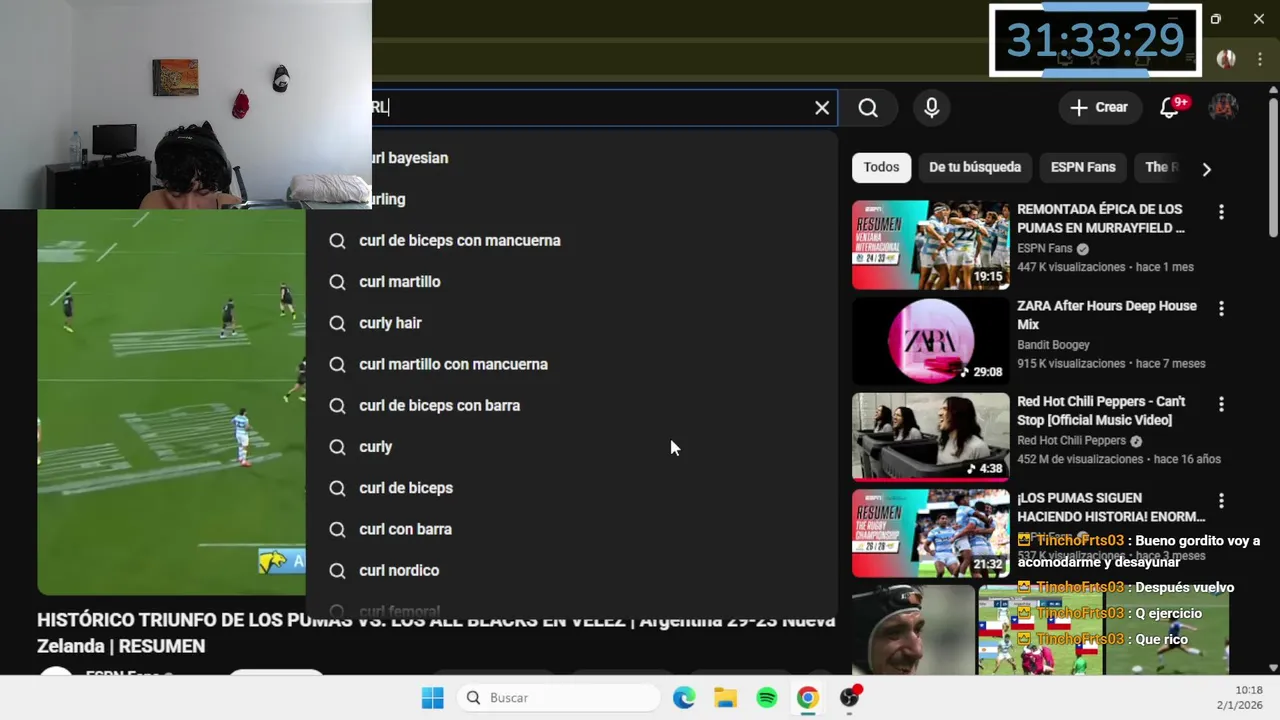Select the 'Todos' filter chip
This screenshot has width=1280, height=720.
point(881,167)
